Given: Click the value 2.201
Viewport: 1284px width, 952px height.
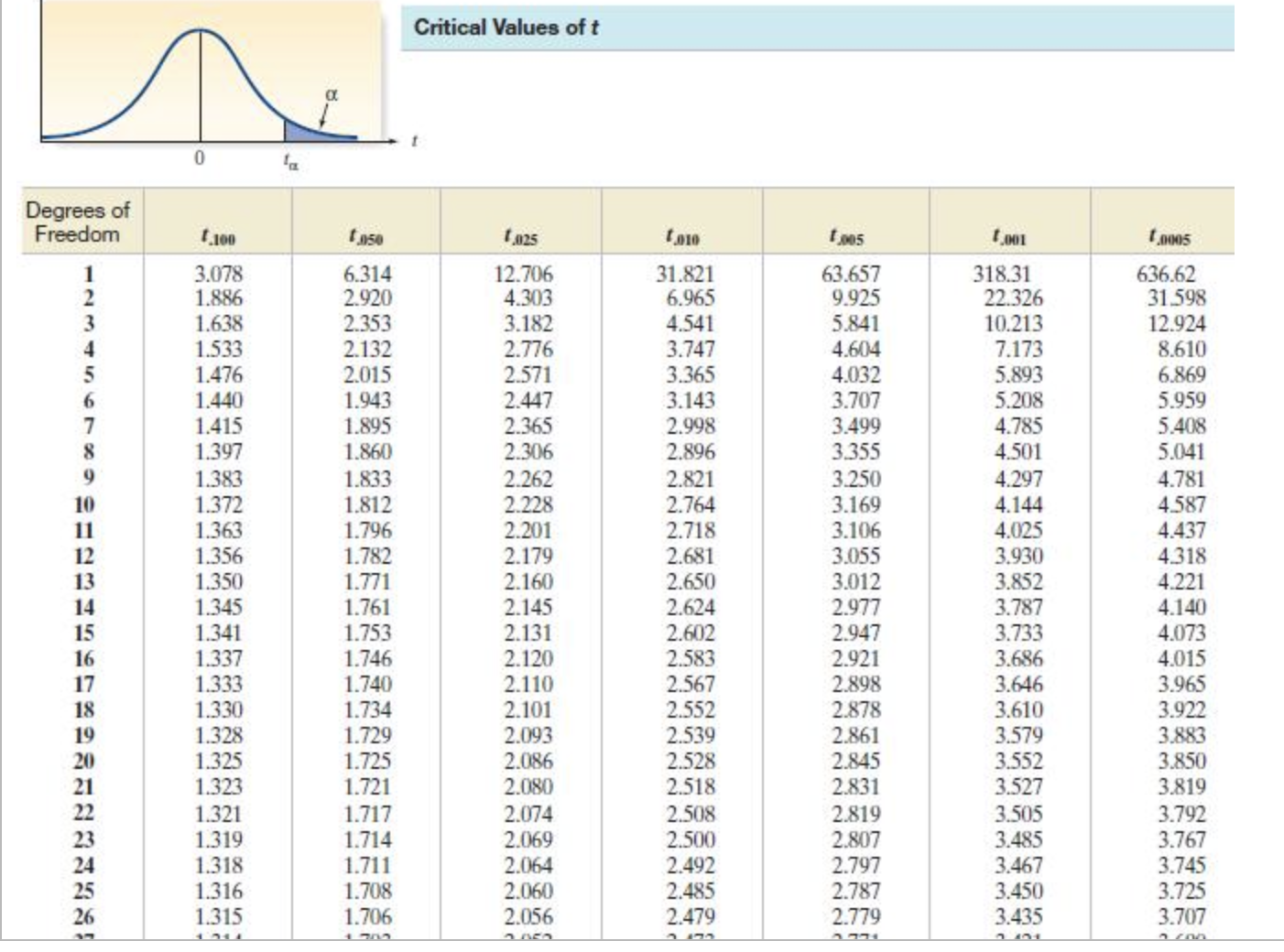Looking at the screenshot, I should coord(528,530).
